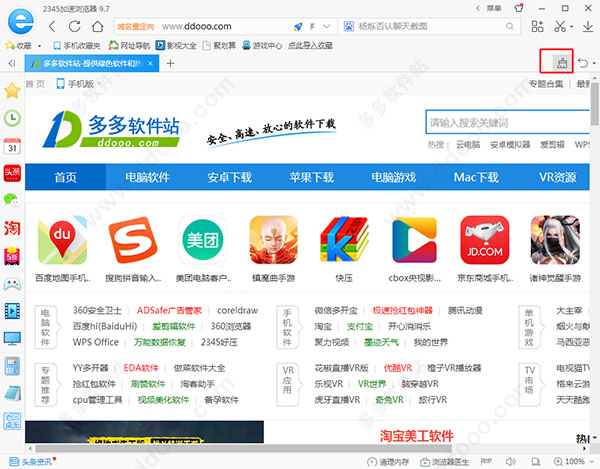Open the video film sidebar icon
Image resolution: width=600 pixels, height=469 pixels.
tap(12, 311)
